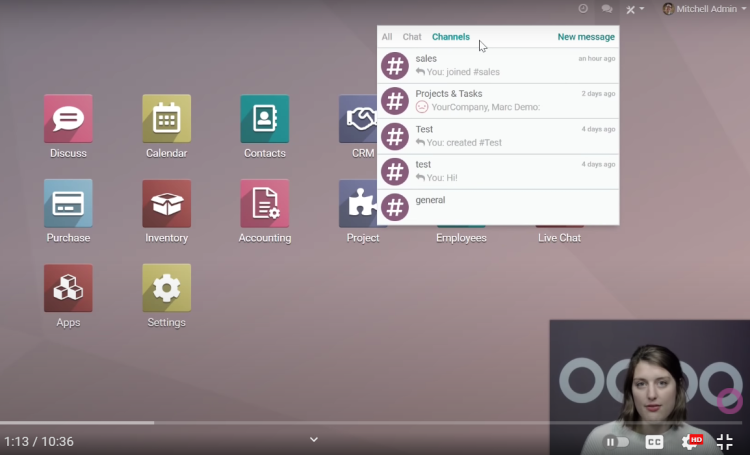The height and width of the screenshot is (455, 750).
Task: Open the capitalized Test channel
Action: [498, 136]
